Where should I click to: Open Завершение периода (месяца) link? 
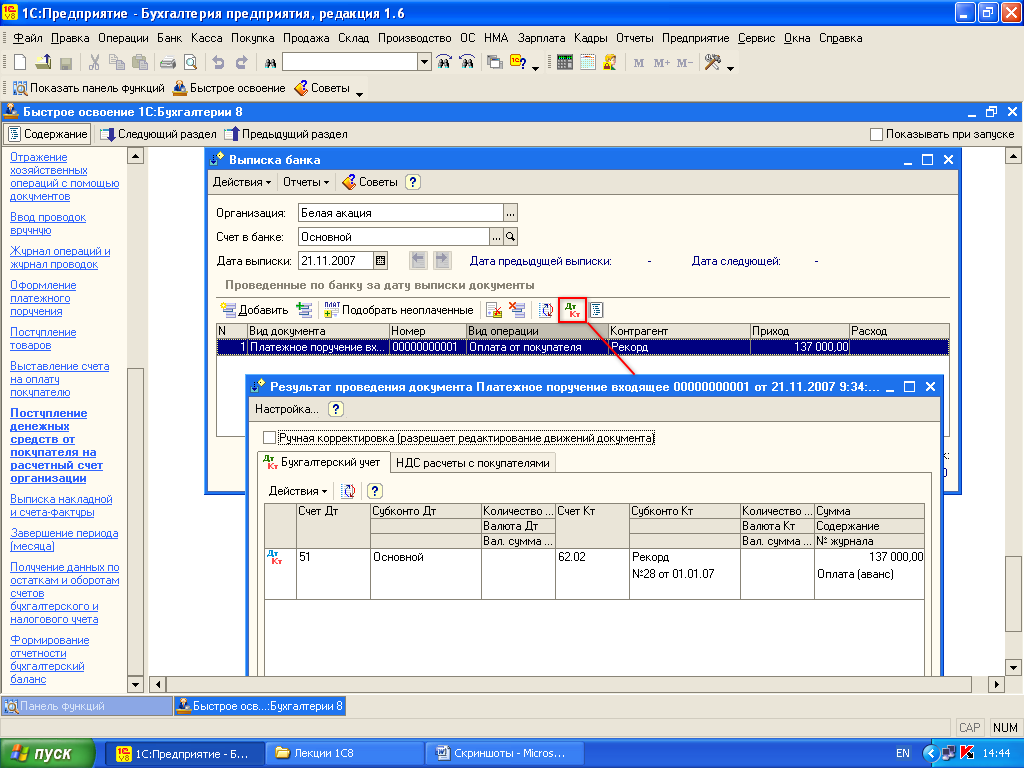click(64, 539)
